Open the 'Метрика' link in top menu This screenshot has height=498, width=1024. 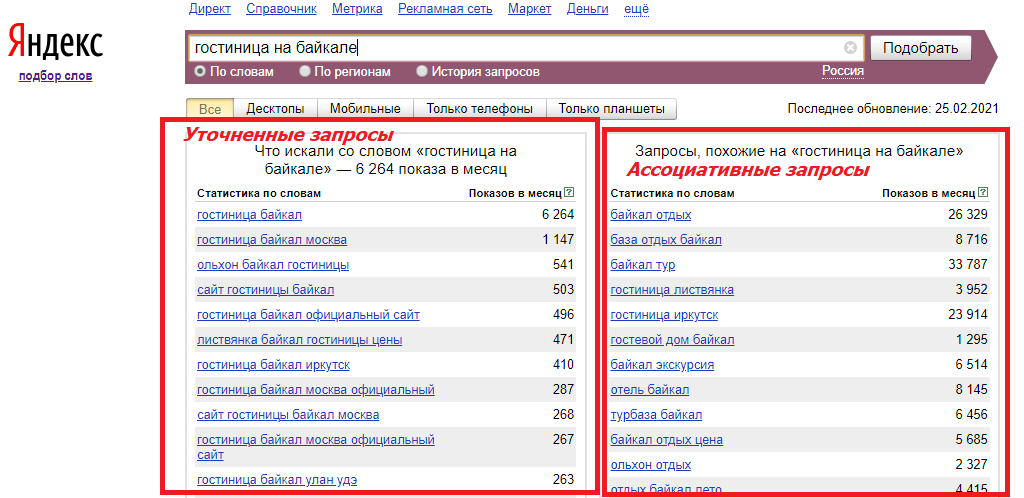[x=358, y=9]
